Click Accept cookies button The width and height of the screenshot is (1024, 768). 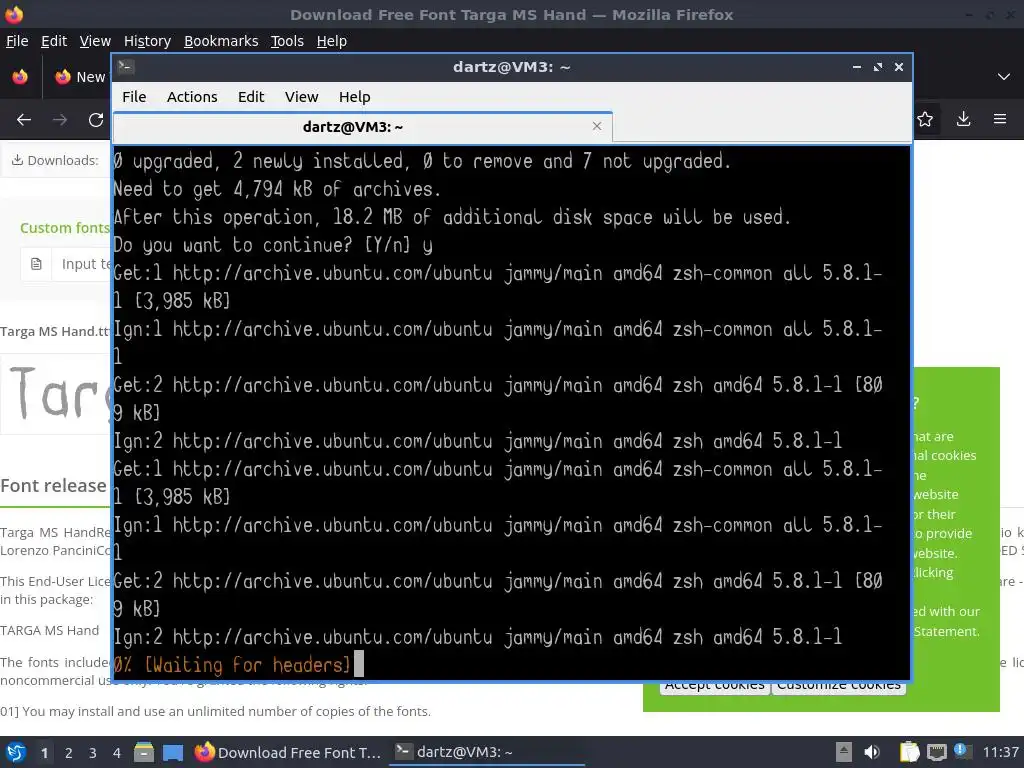pos(714,687)
